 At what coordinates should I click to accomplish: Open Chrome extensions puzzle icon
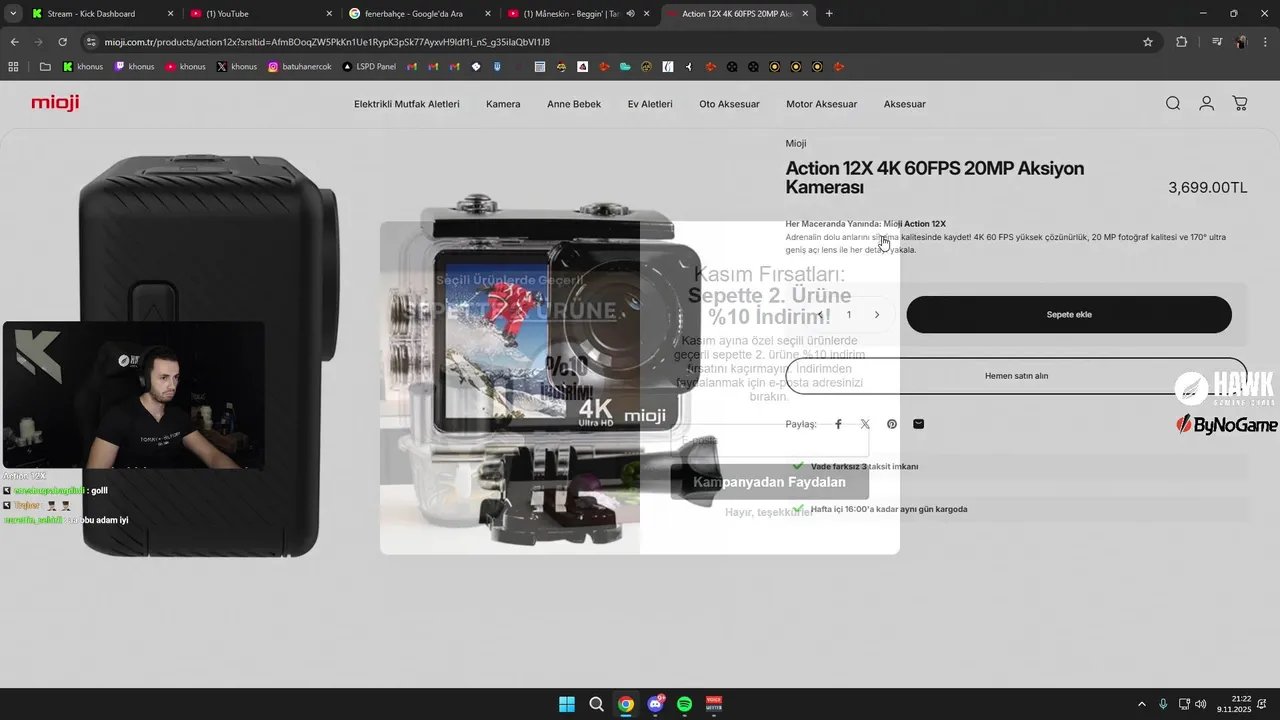[1181, 42]
